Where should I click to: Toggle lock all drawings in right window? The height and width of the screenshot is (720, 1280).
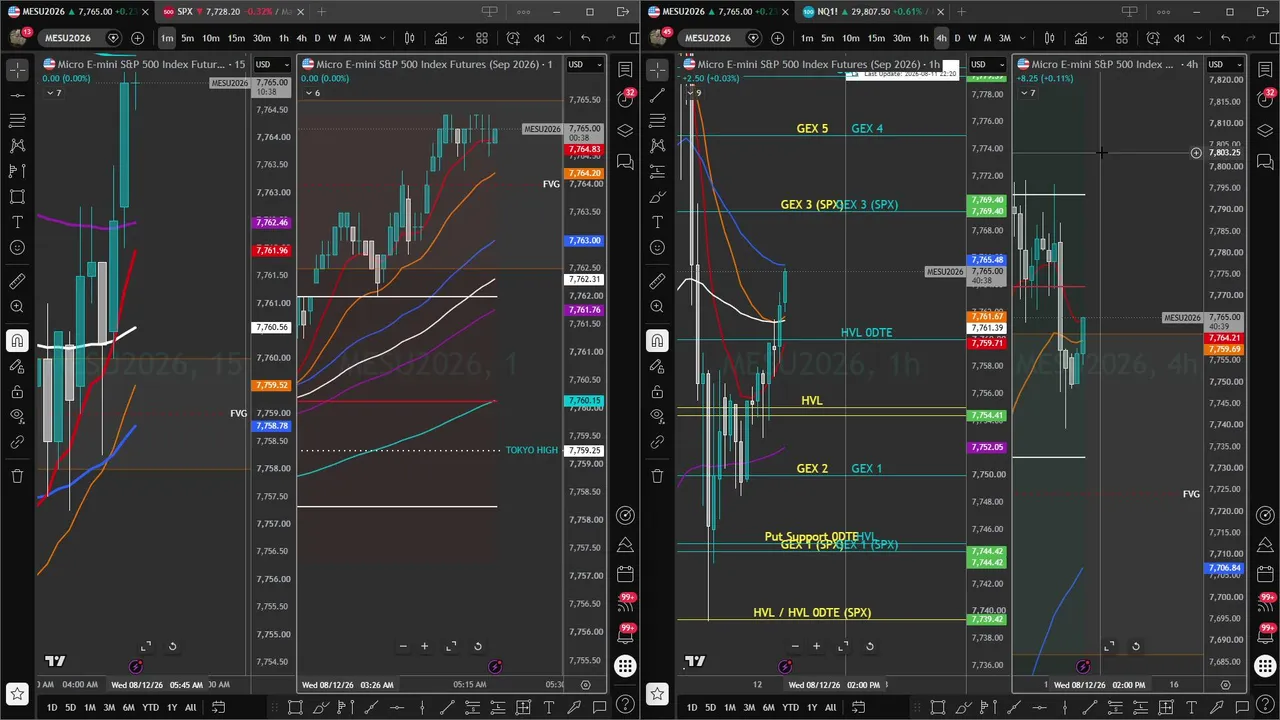pyautogui.click(x=657, y=391)
